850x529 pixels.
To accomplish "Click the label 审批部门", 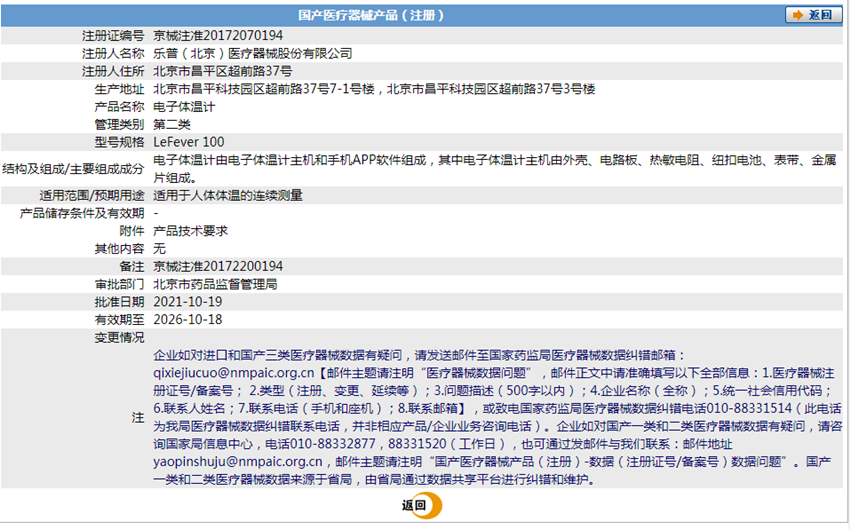I will point(119,284).
